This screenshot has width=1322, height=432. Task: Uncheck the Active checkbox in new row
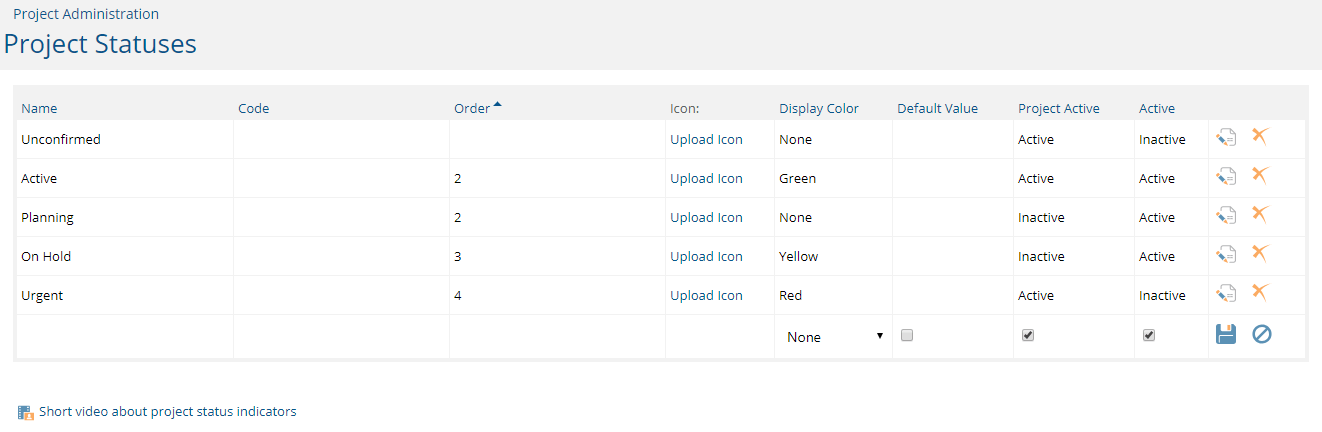click(1149, 336)
